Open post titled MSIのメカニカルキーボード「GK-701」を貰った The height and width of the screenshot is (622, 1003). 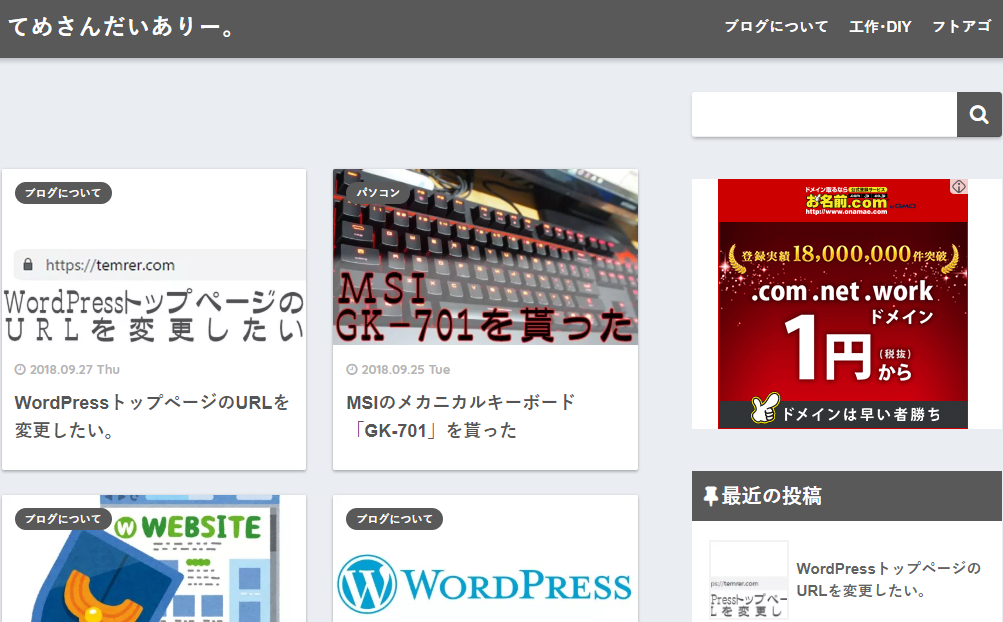pyautogui.click(x=461, y=416)
